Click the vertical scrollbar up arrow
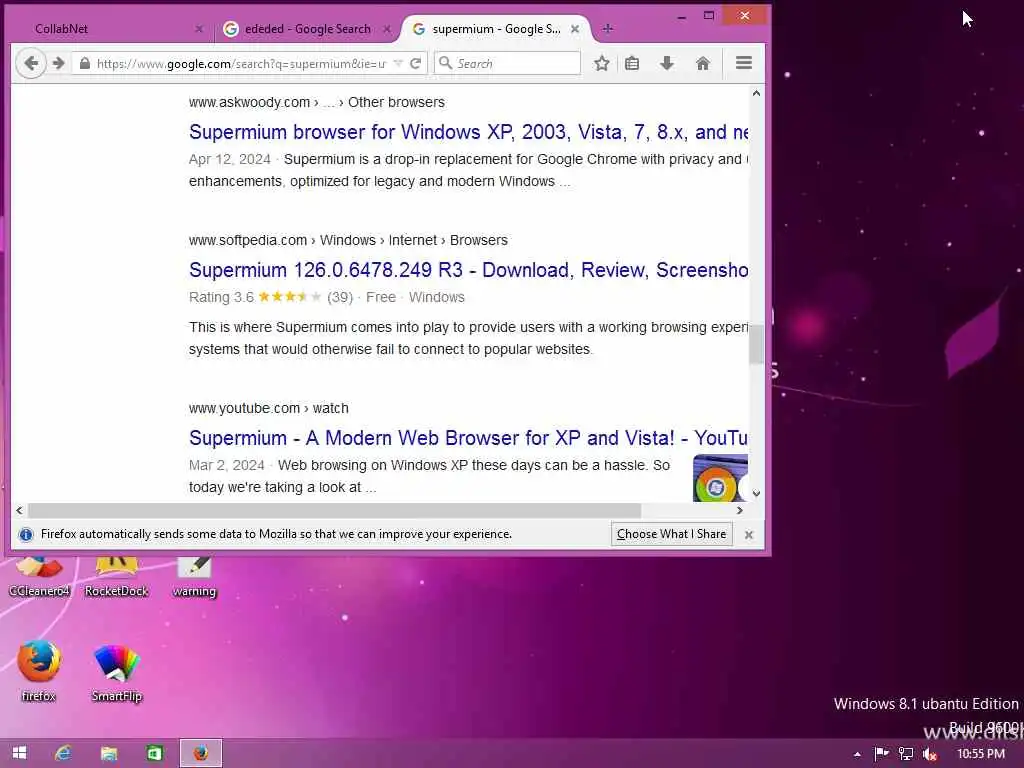The width and height of the screenshot is (1024, 768). click(x=756, y=93)
